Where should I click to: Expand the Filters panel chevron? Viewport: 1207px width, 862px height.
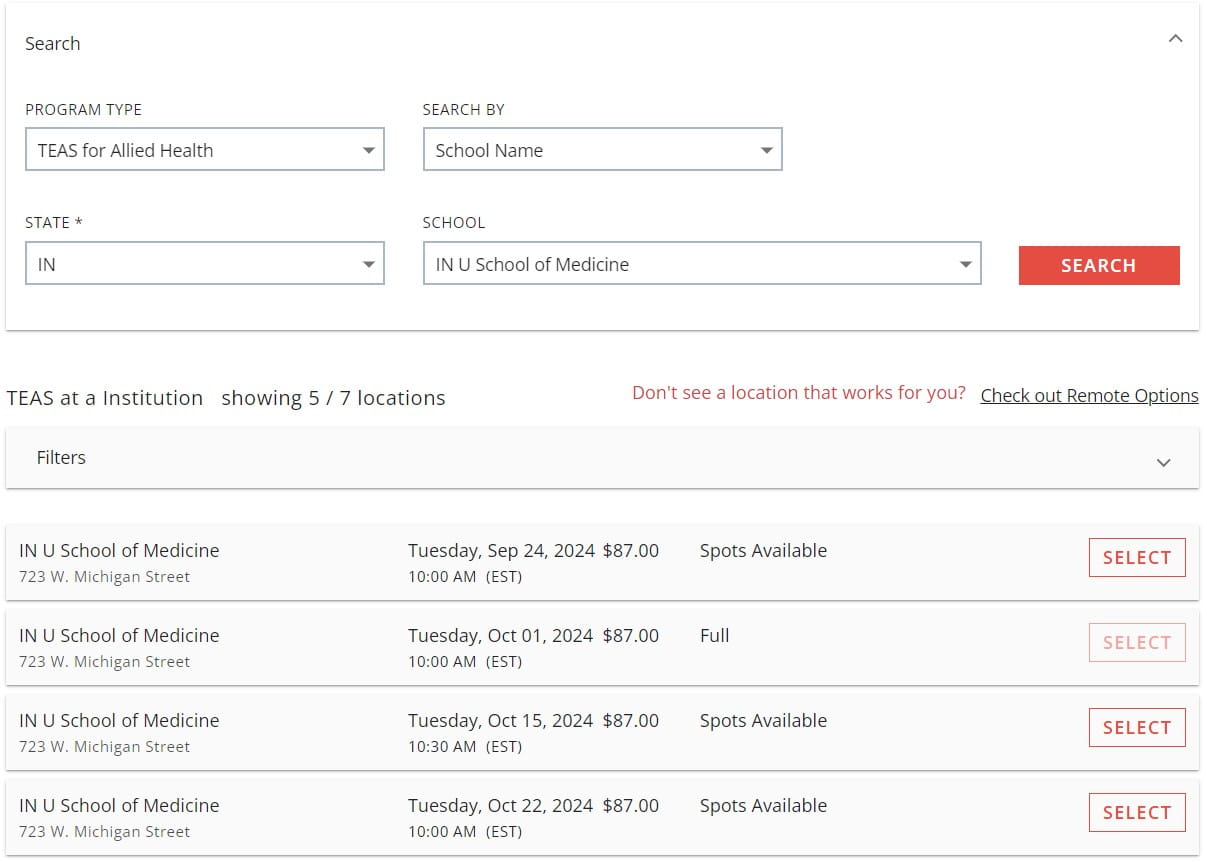(x=1163, y=462)
